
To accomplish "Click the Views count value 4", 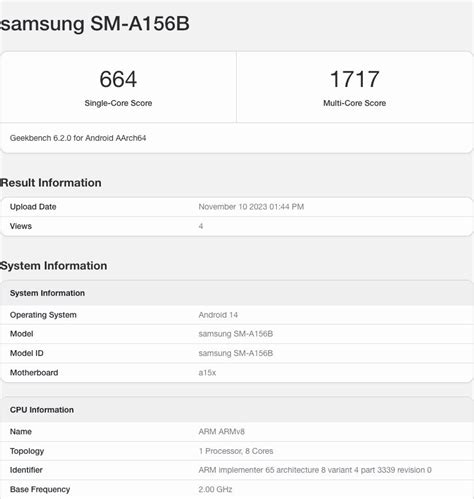I will pyautogui.click(x=201, y=226).
